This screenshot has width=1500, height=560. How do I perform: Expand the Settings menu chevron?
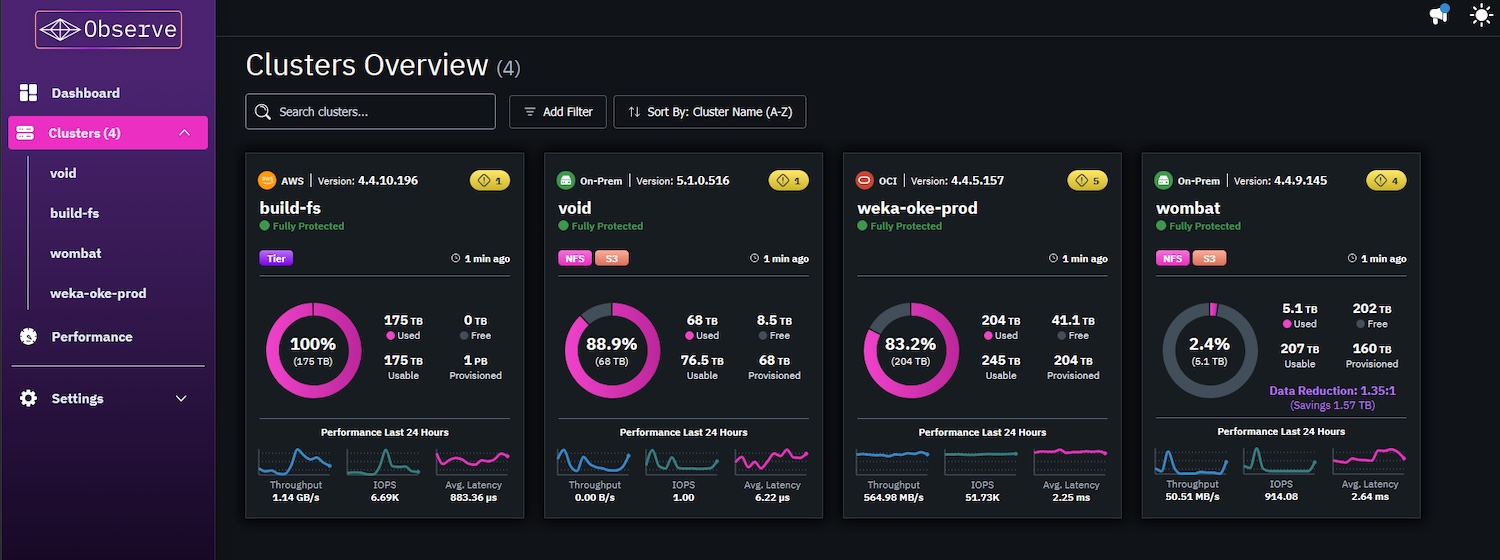click(x=181, y=398)
